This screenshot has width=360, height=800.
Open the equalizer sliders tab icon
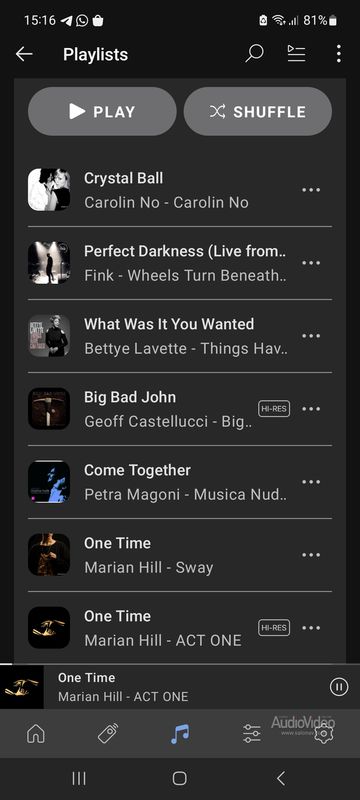(252, 734)
